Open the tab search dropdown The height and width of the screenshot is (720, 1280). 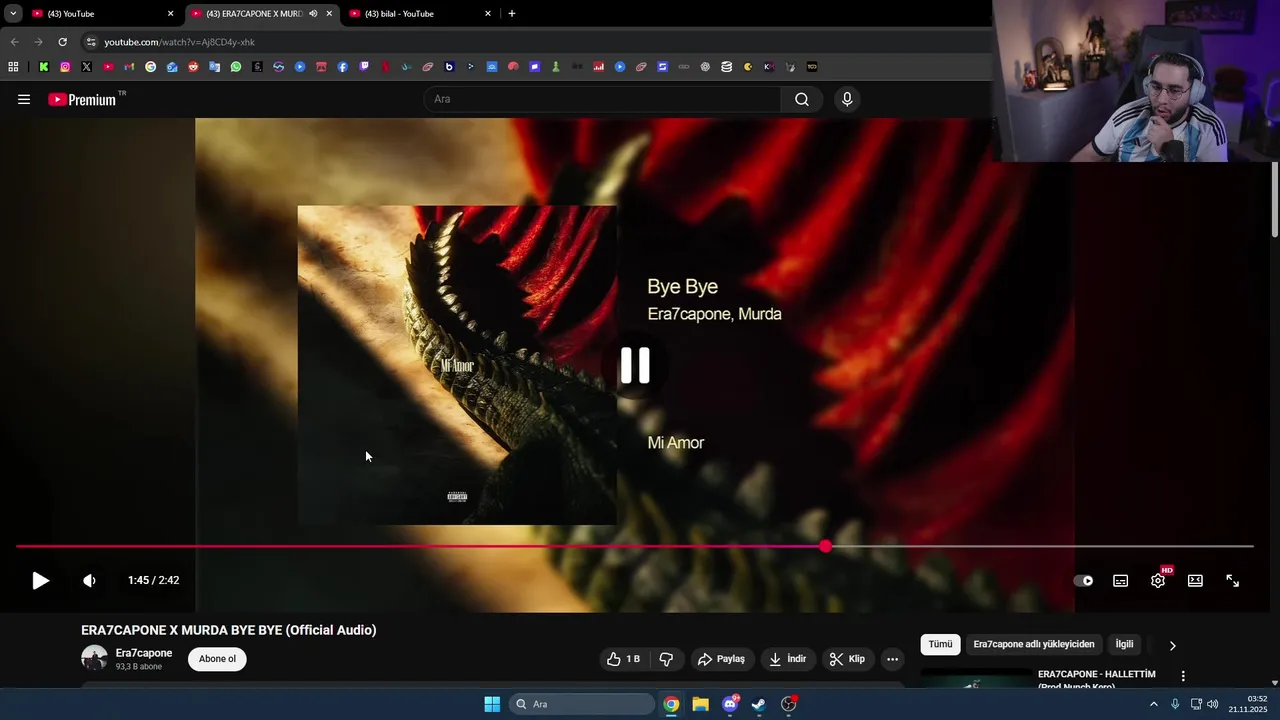tap(13, 14)
